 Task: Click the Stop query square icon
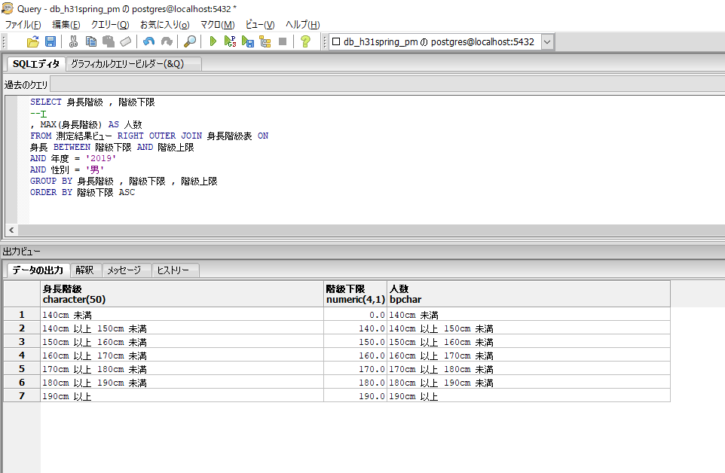click(282, 42)
